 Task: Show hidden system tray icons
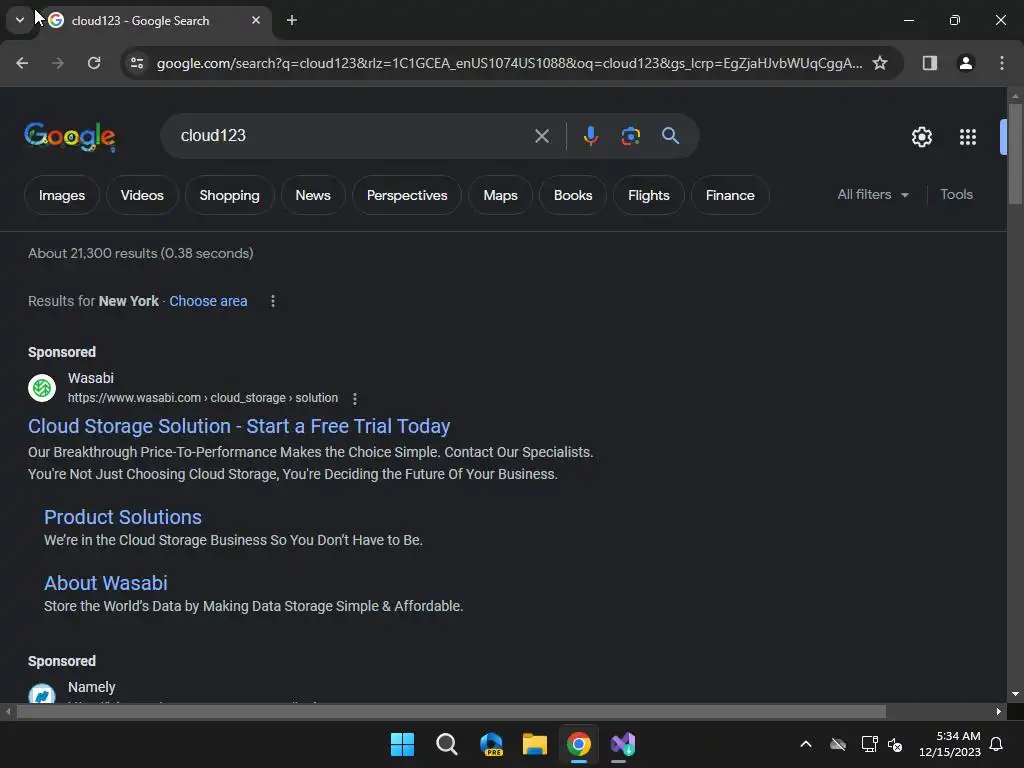click(x=806, y=744)
